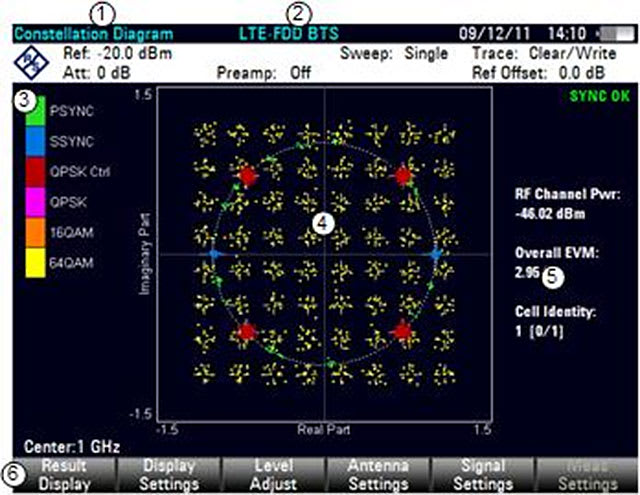Open the Display Settings softkey
The width and height of the screenshot is (640, 495).
pos(169,475)
